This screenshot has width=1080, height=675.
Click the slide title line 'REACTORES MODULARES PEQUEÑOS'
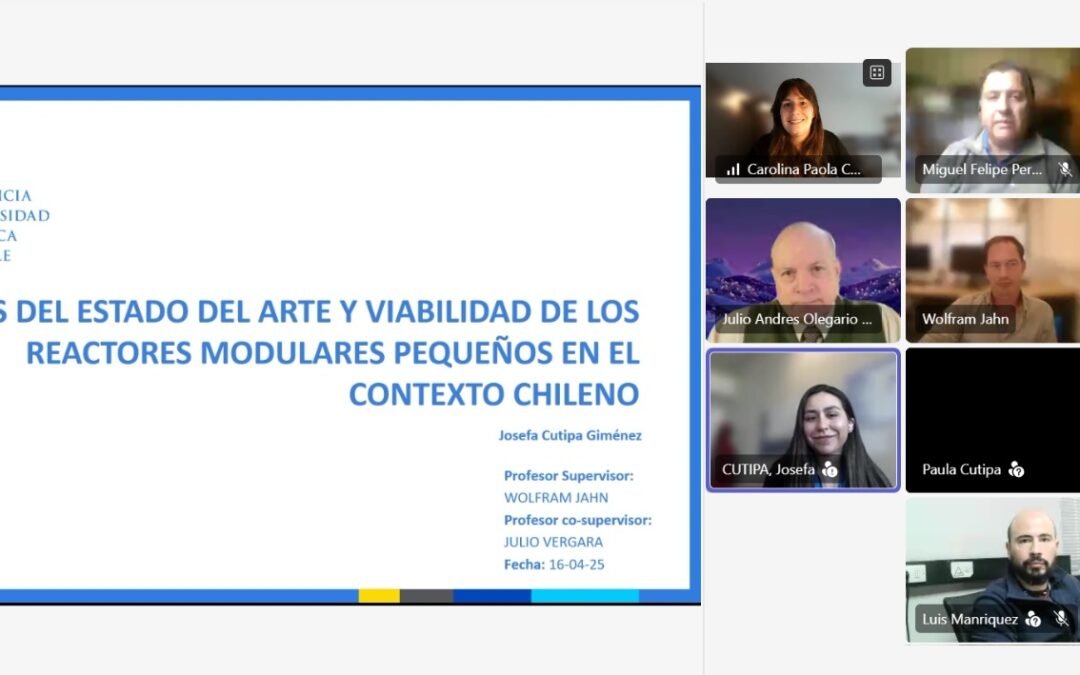point(332,353)
